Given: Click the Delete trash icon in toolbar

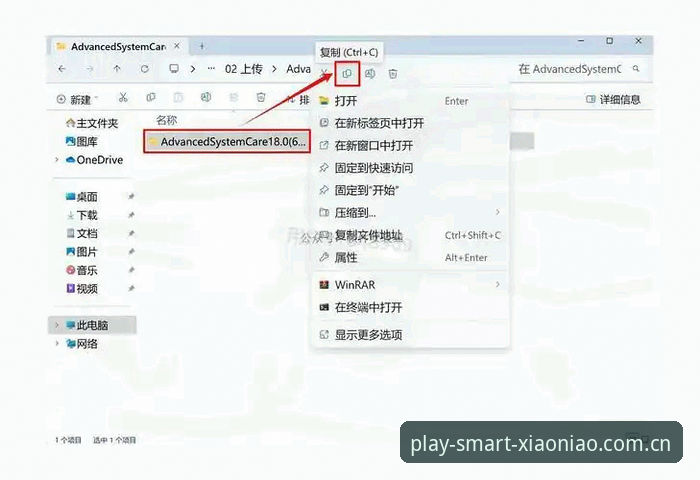Looking at the screenshot, I should [x=261, y=97].
